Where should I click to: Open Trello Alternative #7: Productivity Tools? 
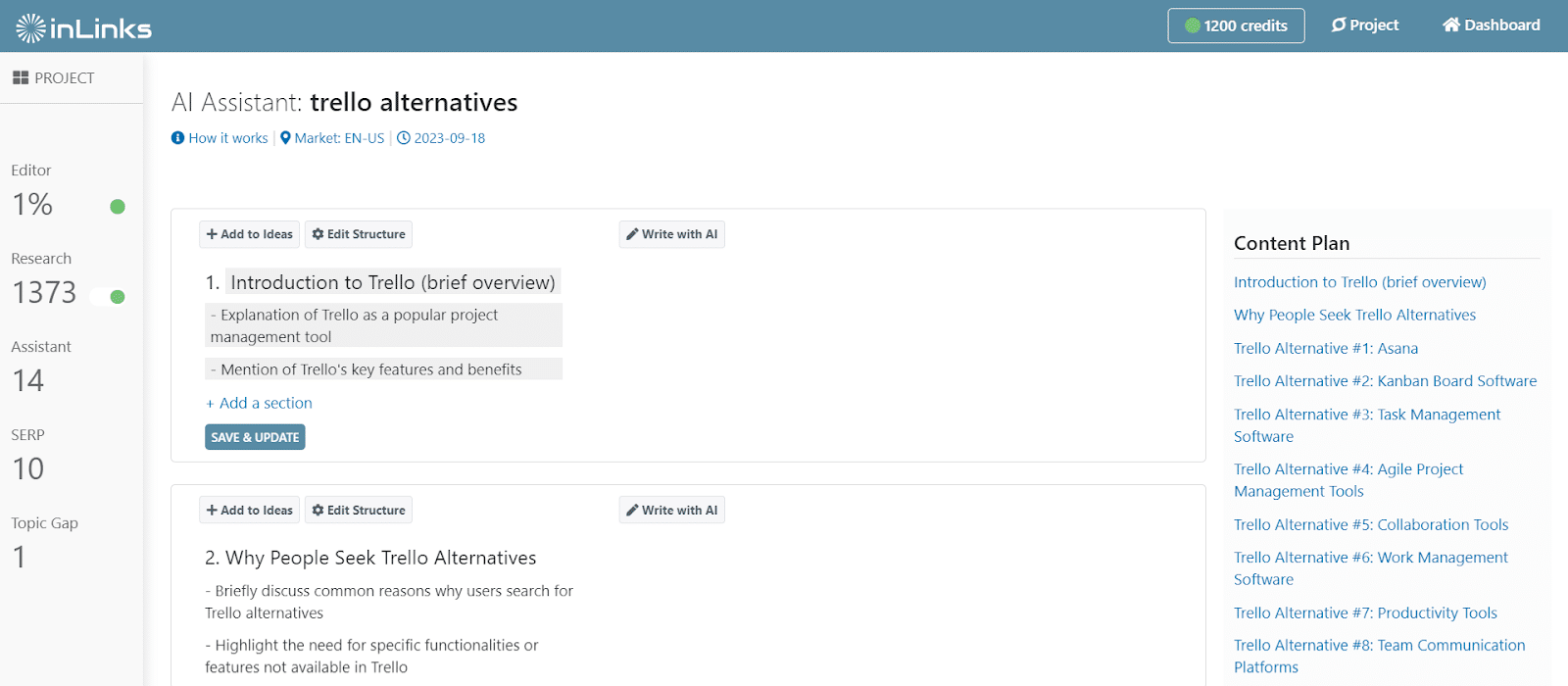point(1365,612)
